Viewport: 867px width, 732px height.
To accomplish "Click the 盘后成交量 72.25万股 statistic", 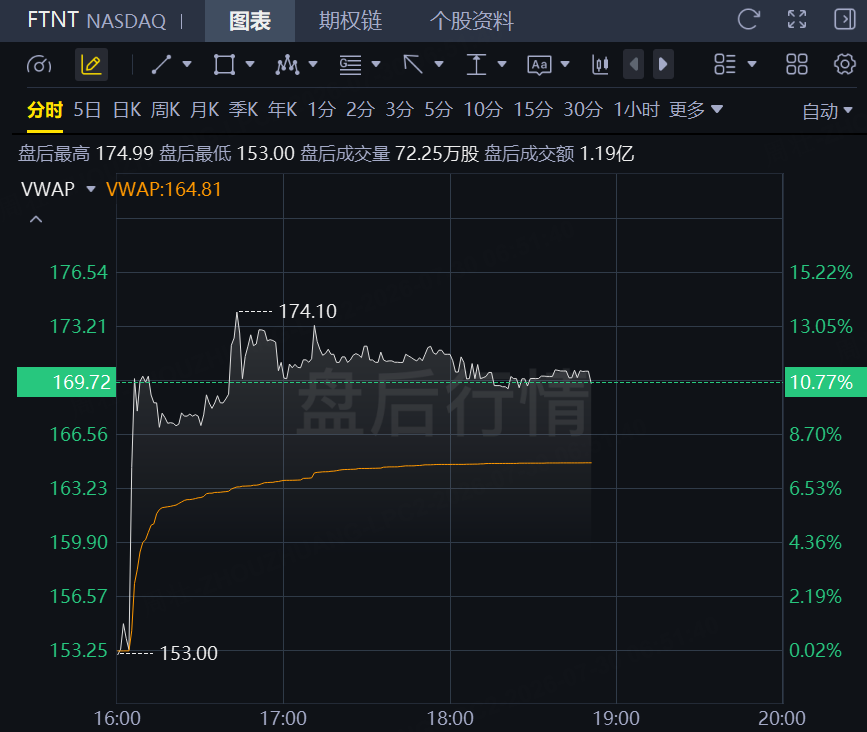I will 389,153.
